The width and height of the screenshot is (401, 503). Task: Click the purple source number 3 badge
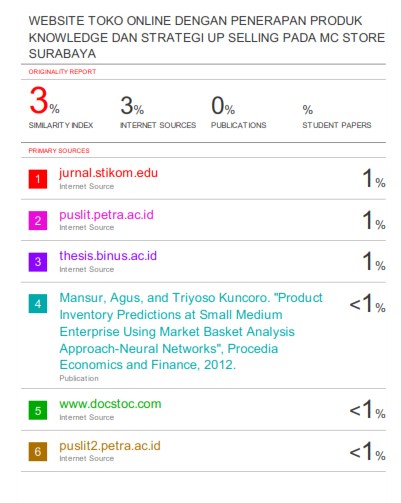tap(38, 262)
